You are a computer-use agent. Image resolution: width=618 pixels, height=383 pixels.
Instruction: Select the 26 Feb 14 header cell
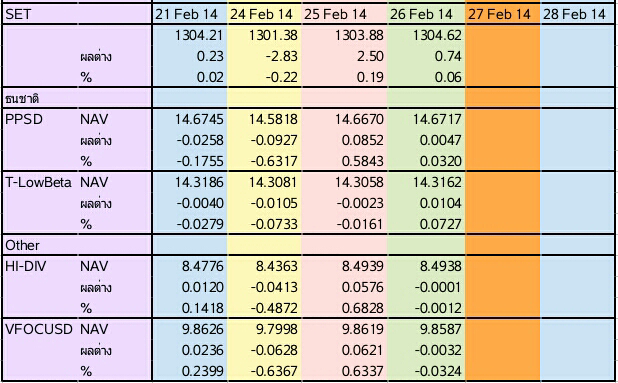tap(426, 14)
